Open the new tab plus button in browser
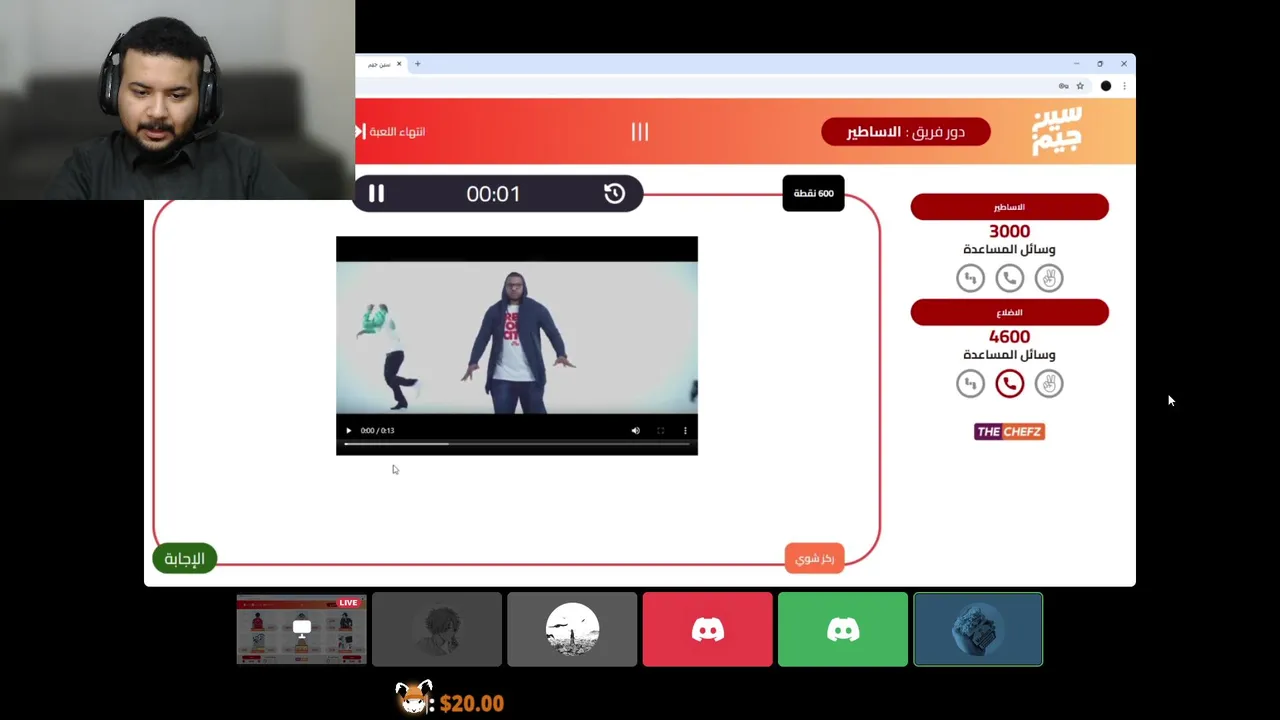Screen dimensions: 1280x720 (x=418, y=64)
